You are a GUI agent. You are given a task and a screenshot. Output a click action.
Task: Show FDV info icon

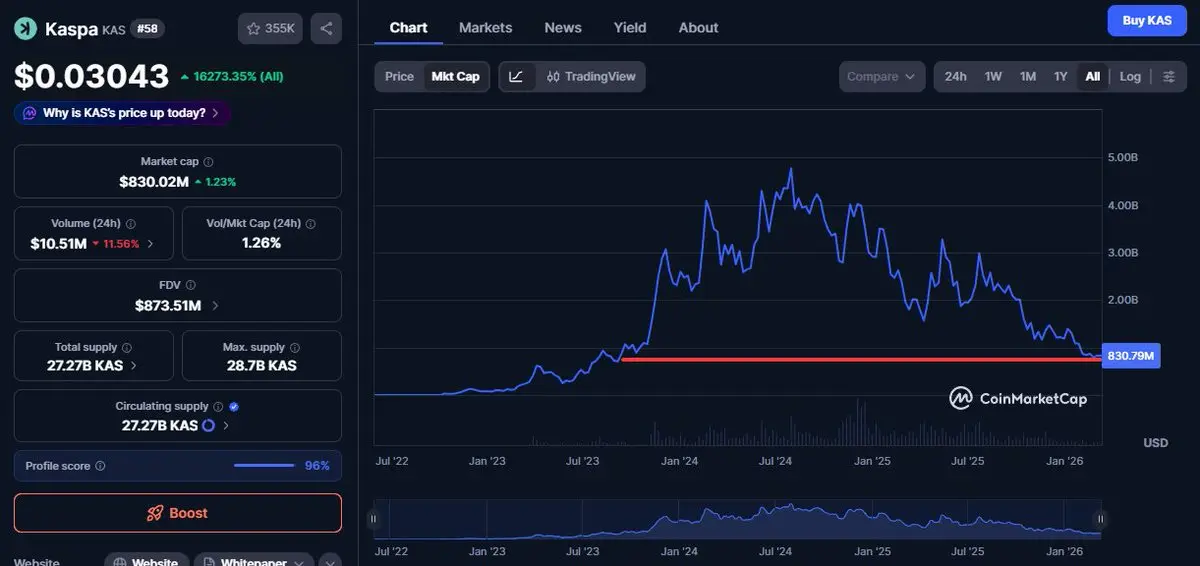click(x=192, y=286)
